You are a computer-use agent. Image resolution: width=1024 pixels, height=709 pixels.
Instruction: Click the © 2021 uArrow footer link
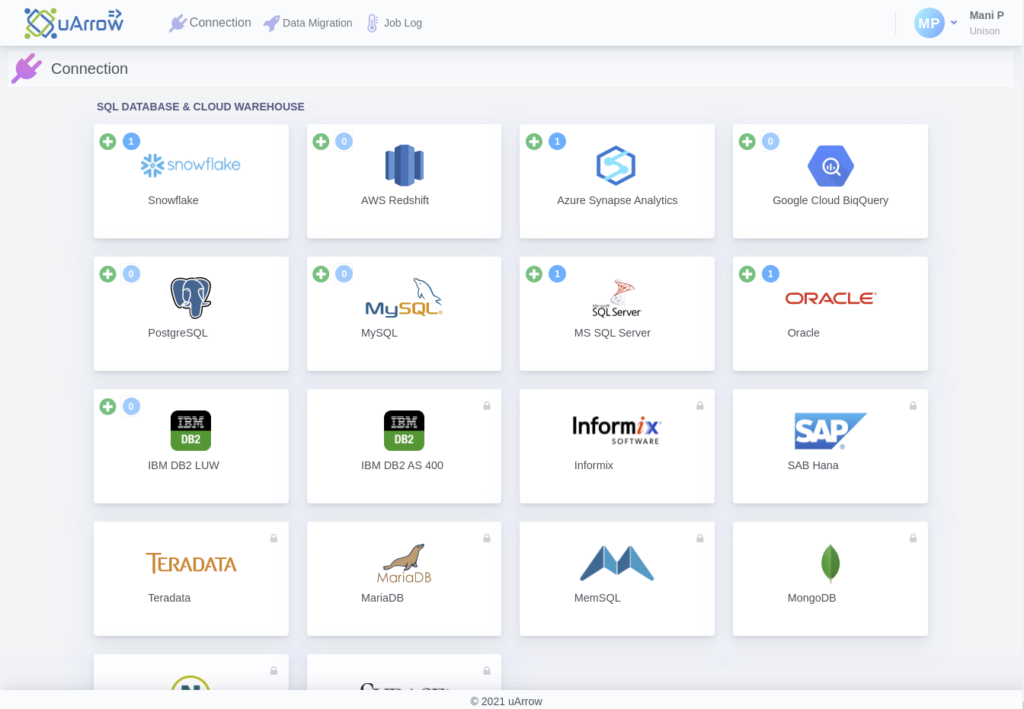[x=507, y=701]
